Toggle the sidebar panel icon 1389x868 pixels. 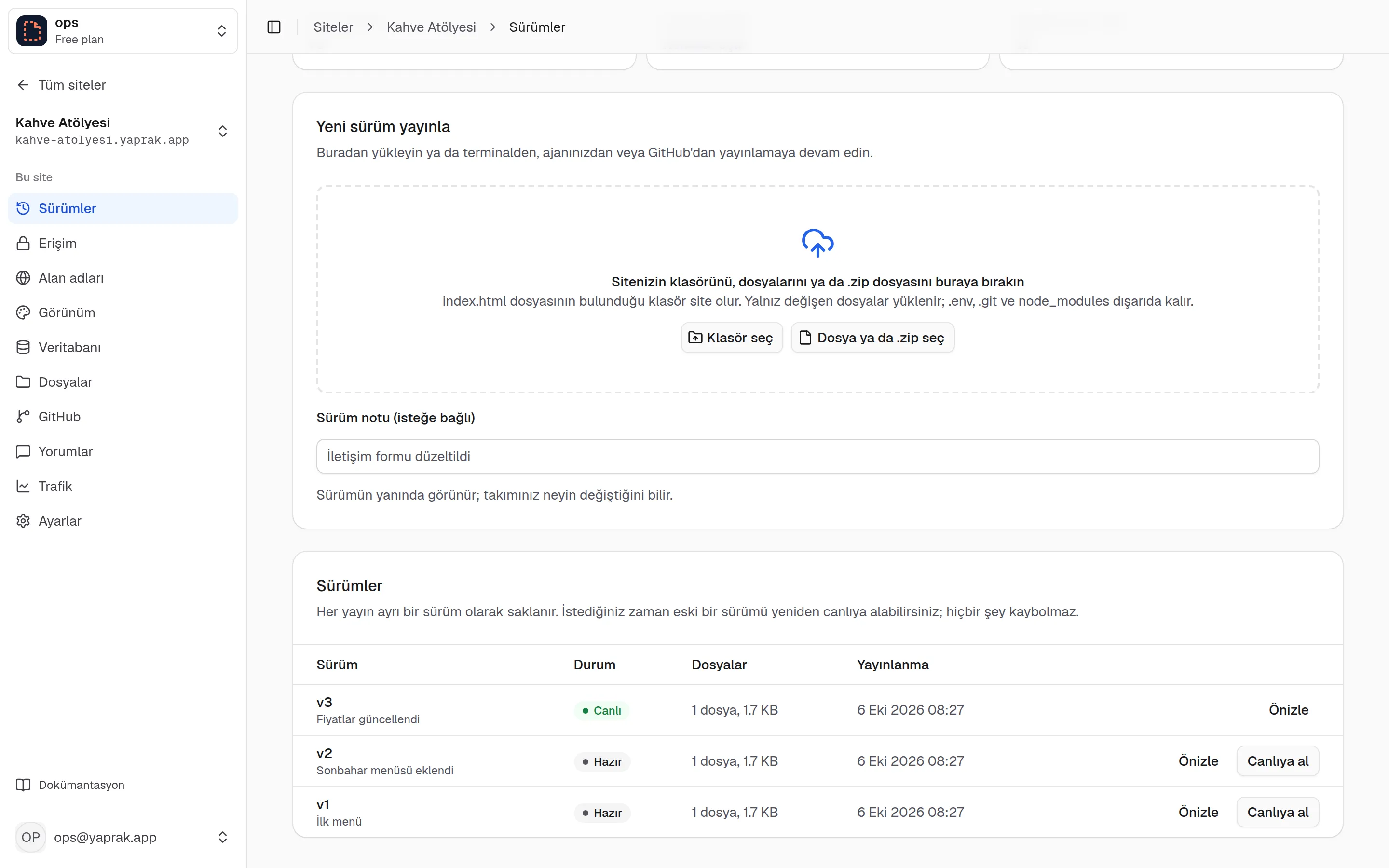pos(274,27)
